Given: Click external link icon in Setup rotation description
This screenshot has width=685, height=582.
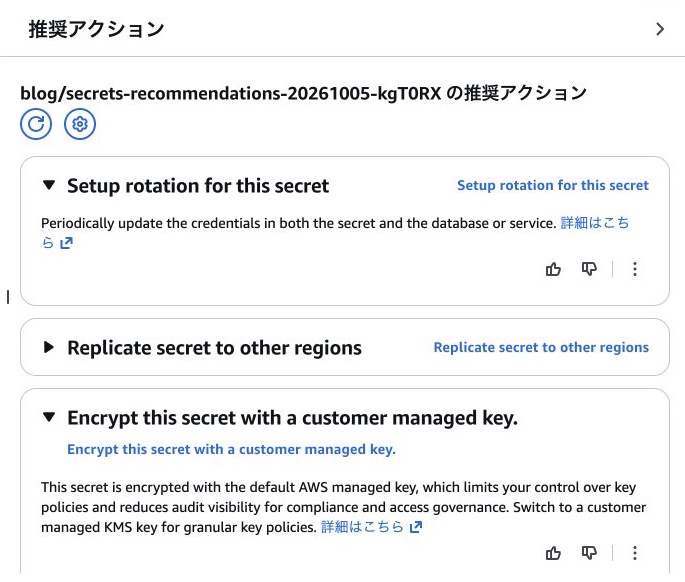Looking at the screenshot, I should coord(66,243).
